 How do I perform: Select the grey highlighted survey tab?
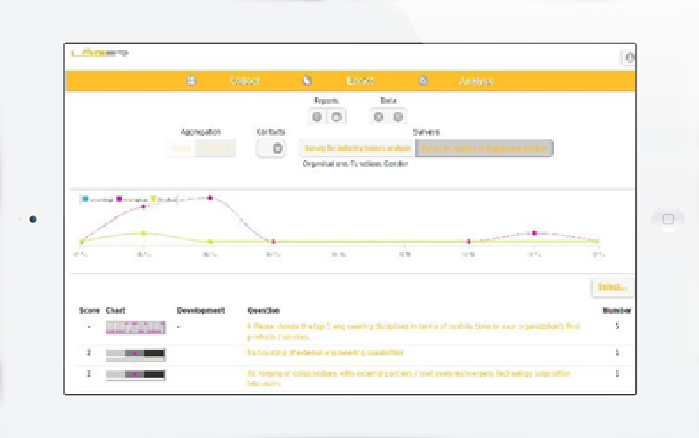pyautogui.click(x=484, y=148)
